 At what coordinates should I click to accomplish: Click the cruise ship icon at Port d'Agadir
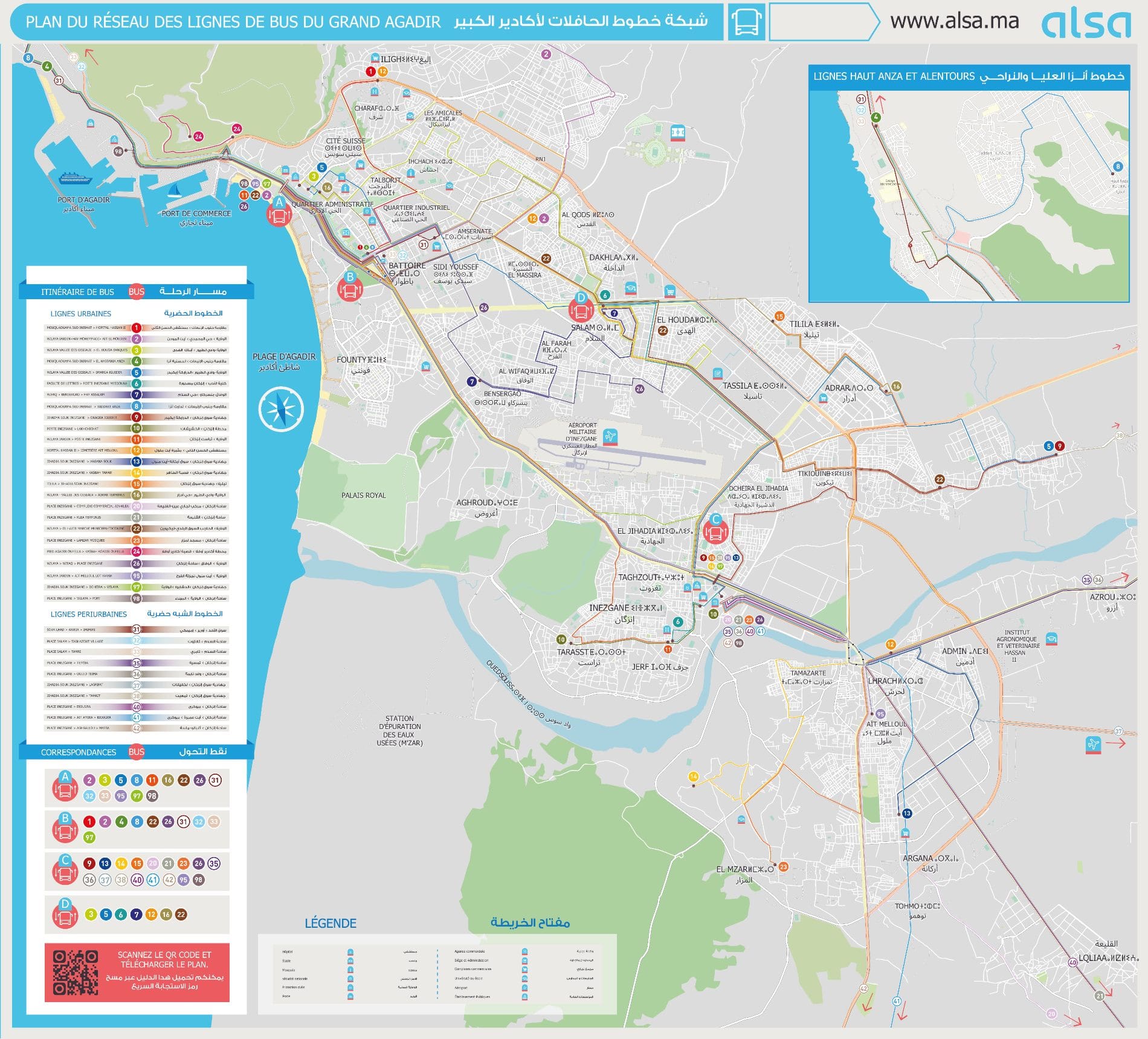point(75,178)
